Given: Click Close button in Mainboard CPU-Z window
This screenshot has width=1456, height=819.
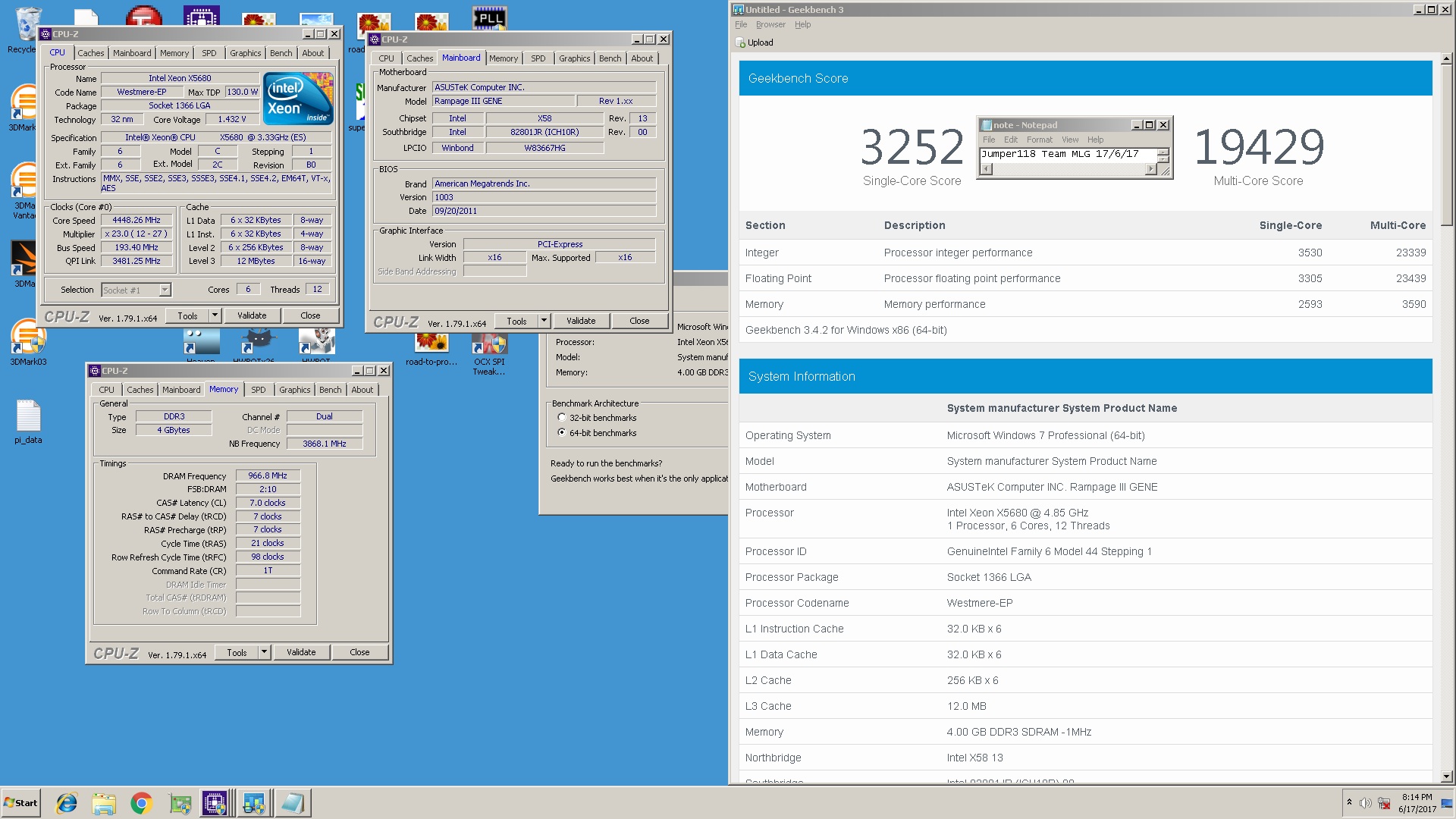Looking at the screenshot, I should point(639,321).
